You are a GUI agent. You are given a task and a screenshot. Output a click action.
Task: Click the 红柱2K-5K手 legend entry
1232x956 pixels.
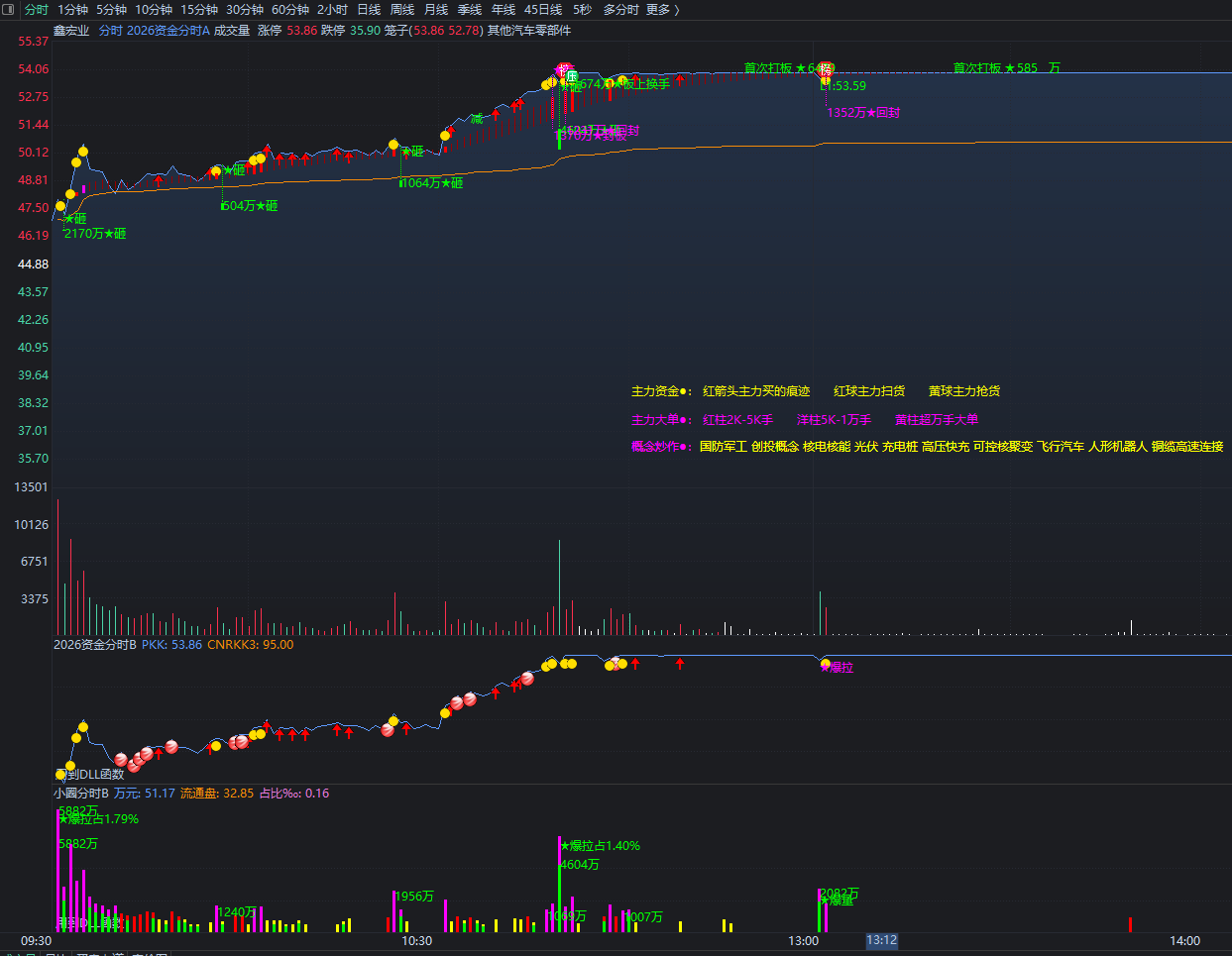pyautogui.click(x=737, y=420)
